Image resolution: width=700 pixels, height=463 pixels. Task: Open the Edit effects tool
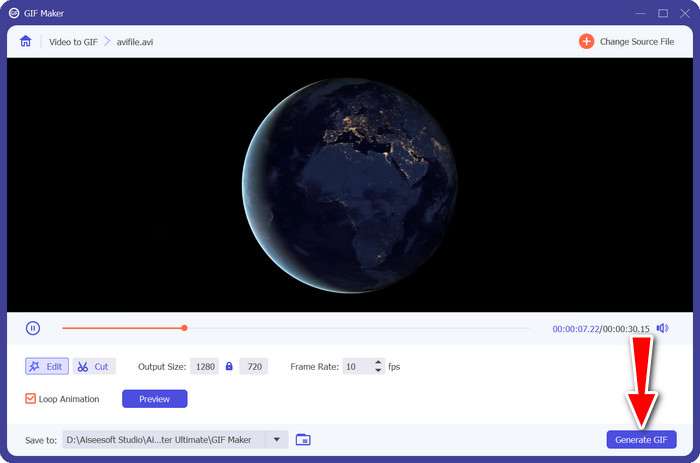coord(46,367)
